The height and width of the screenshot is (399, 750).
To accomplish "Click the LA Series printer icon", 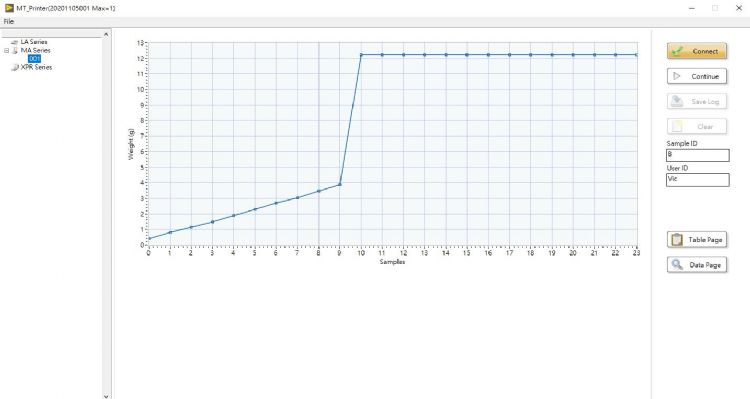I will [x=14, y=42].
